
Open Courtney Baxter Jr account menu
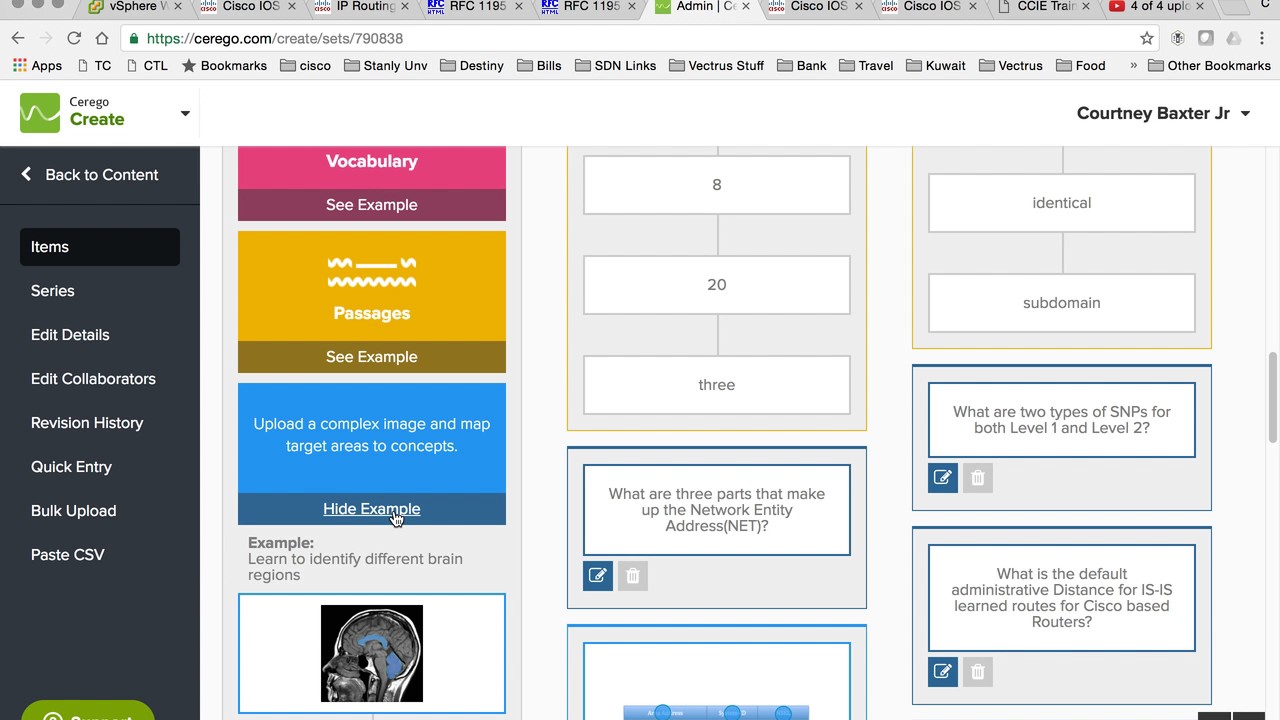[1163, 113]
